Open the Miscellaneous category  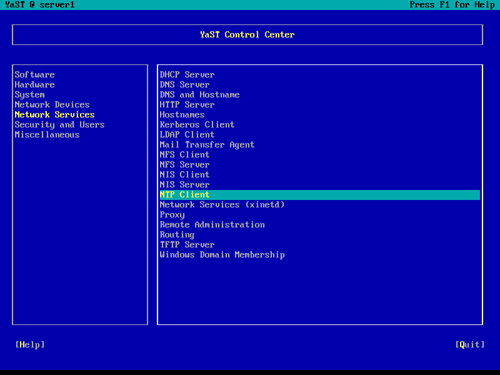click(x=47, y=135)
